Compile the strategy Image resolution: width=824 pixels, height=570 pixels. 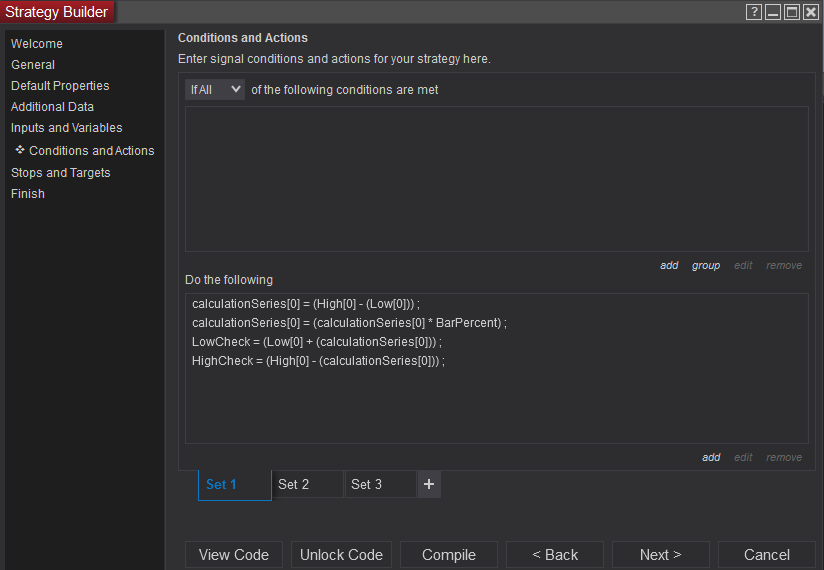pos(449,555)
